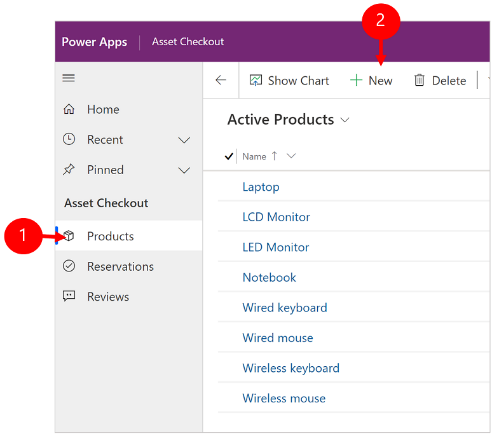
Task: Toggle the select-all checkmark in header
Action: pos(229,156)
